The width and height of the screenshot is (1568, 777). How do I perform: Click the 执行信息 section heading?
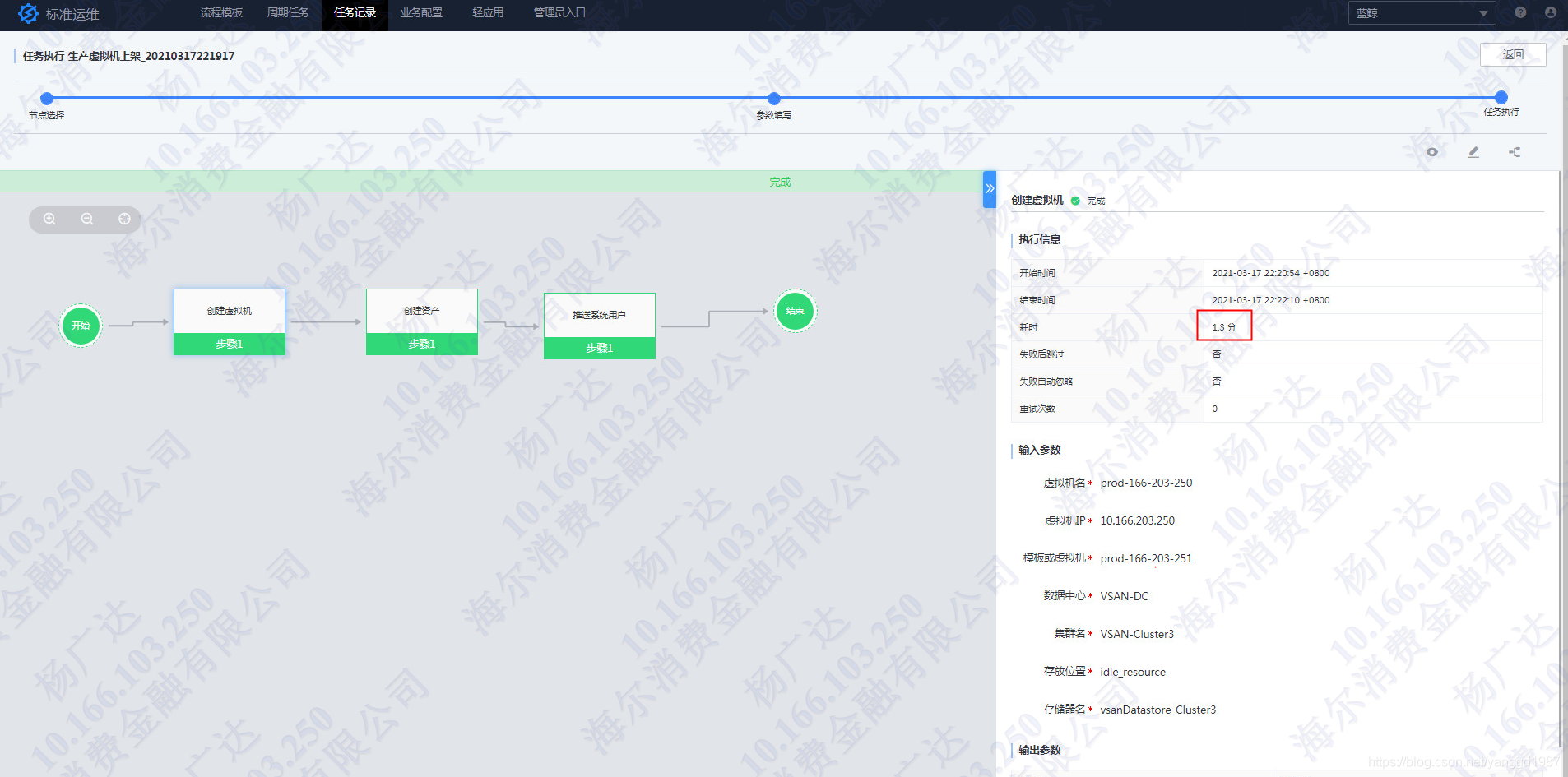tap(1040, 239)
